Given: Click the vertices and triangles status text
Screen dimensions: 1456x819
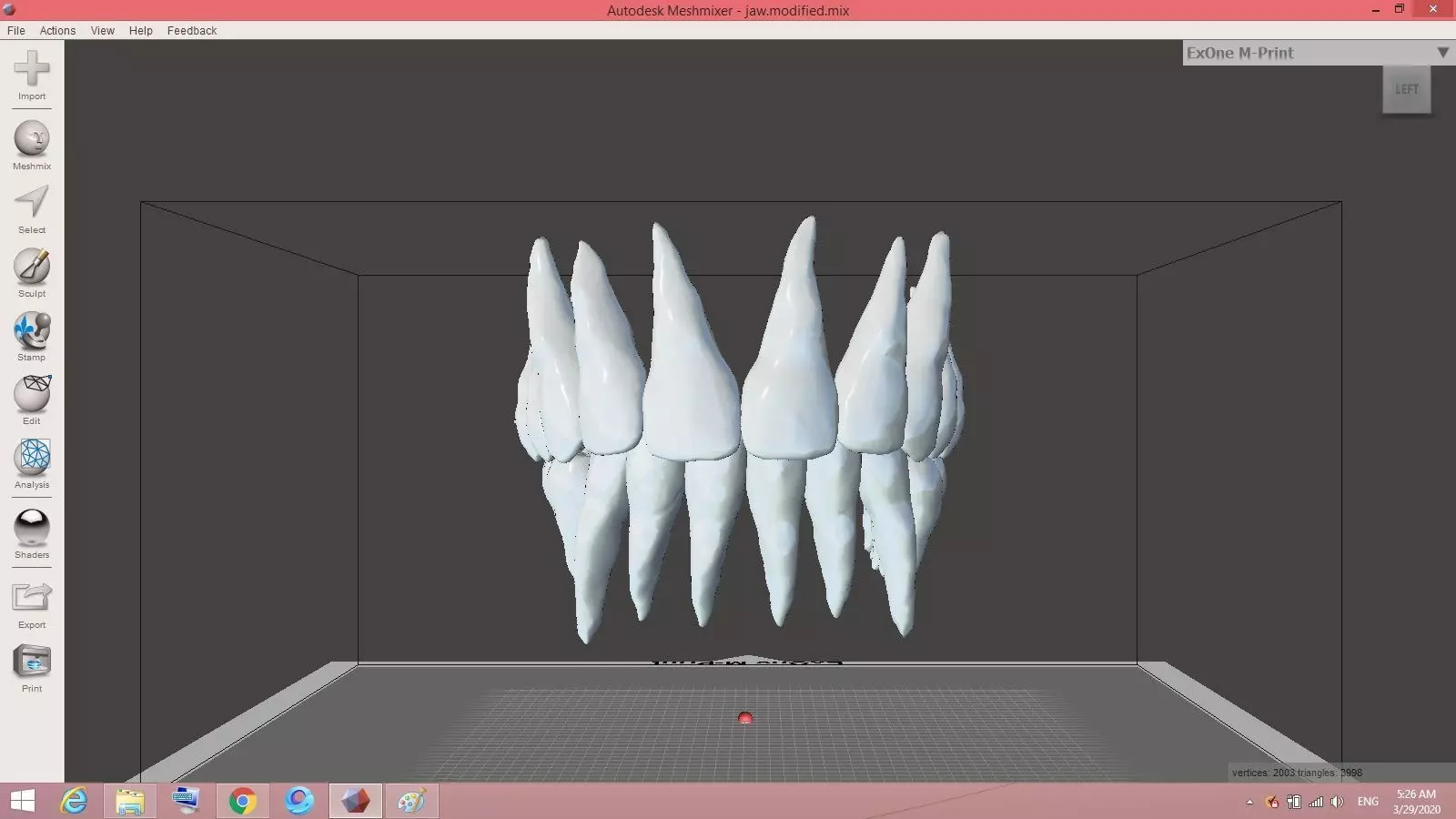Looking at the screenshot, I should [1297, 773].
